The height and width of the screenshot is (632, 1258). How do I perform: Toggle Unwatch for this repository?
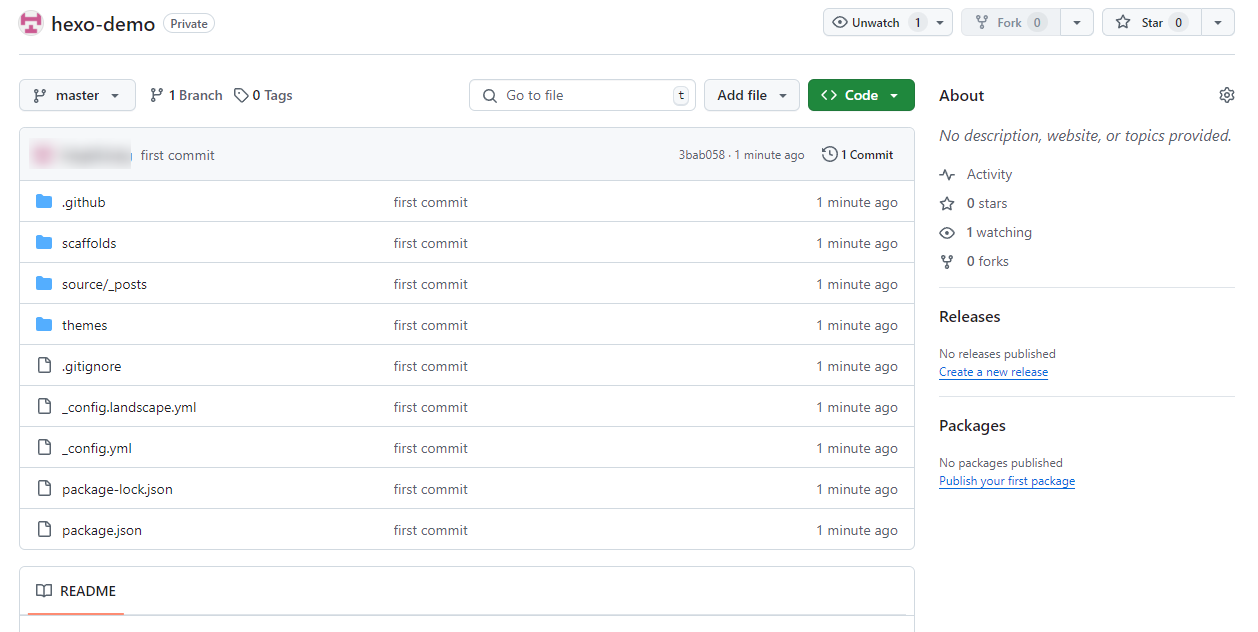click(x=876, y=22)
